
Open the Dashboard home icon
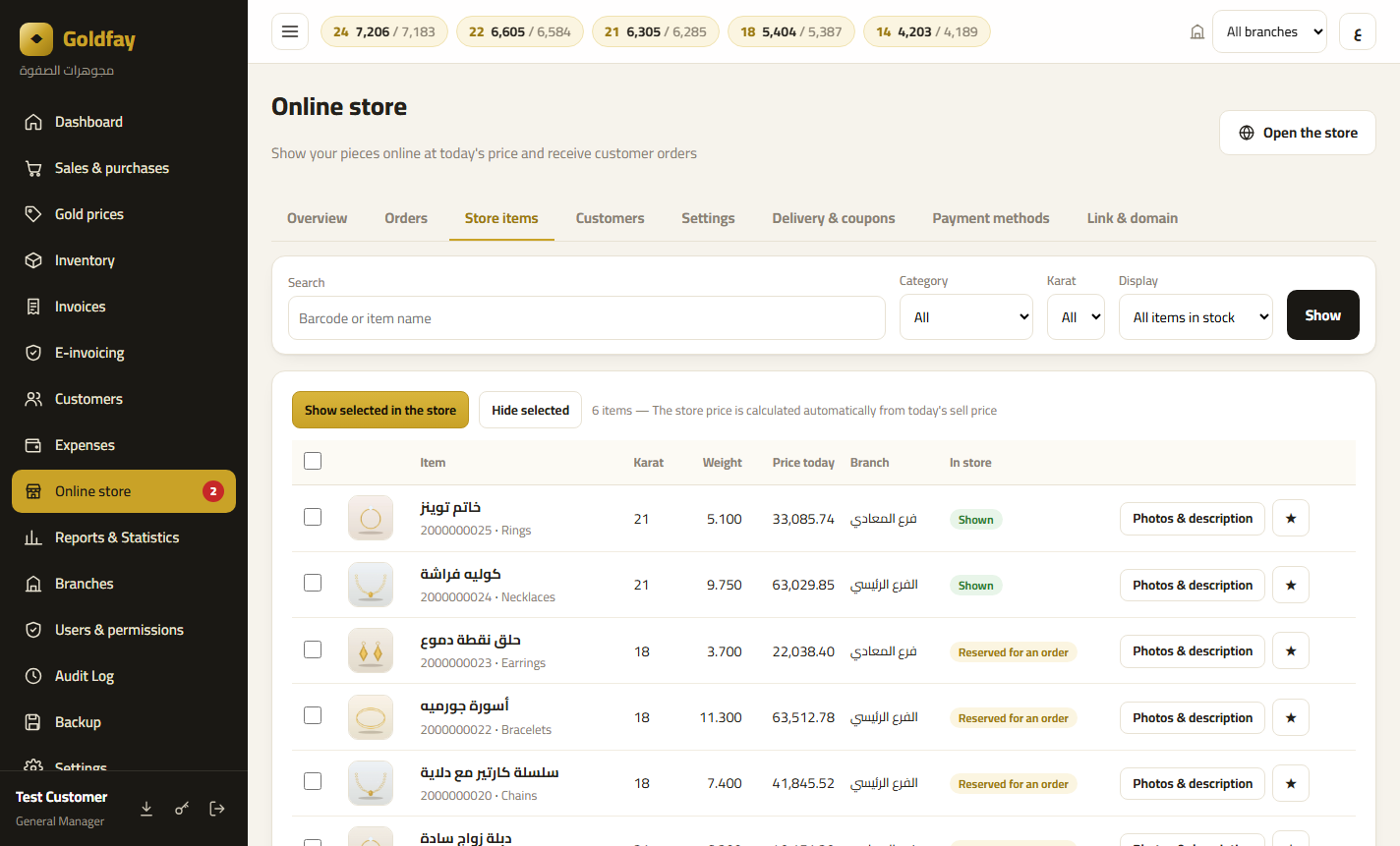(x=33, y=122)
